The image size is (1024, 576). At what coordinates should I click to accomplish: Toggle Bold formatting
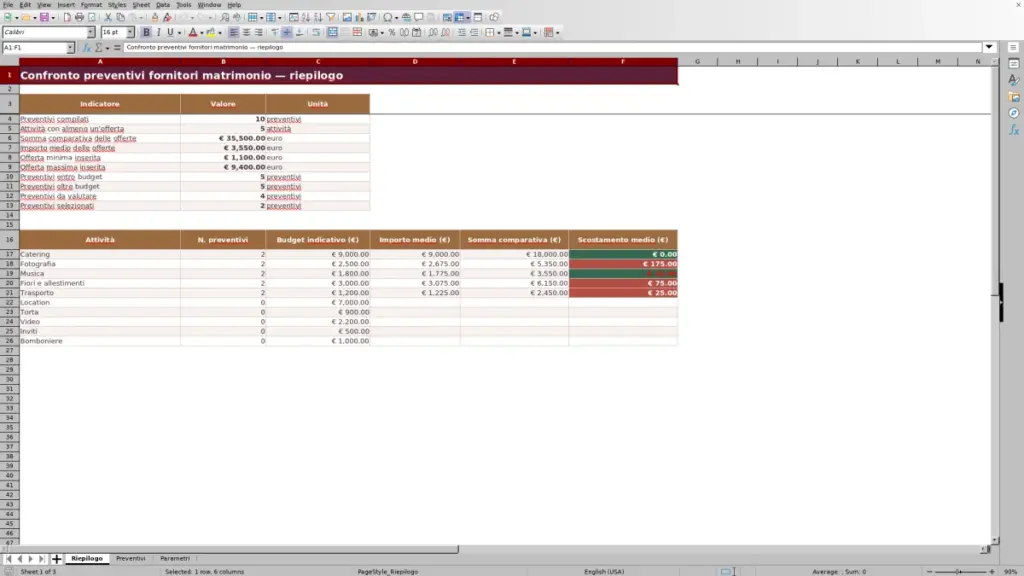[x=146, y=33]
